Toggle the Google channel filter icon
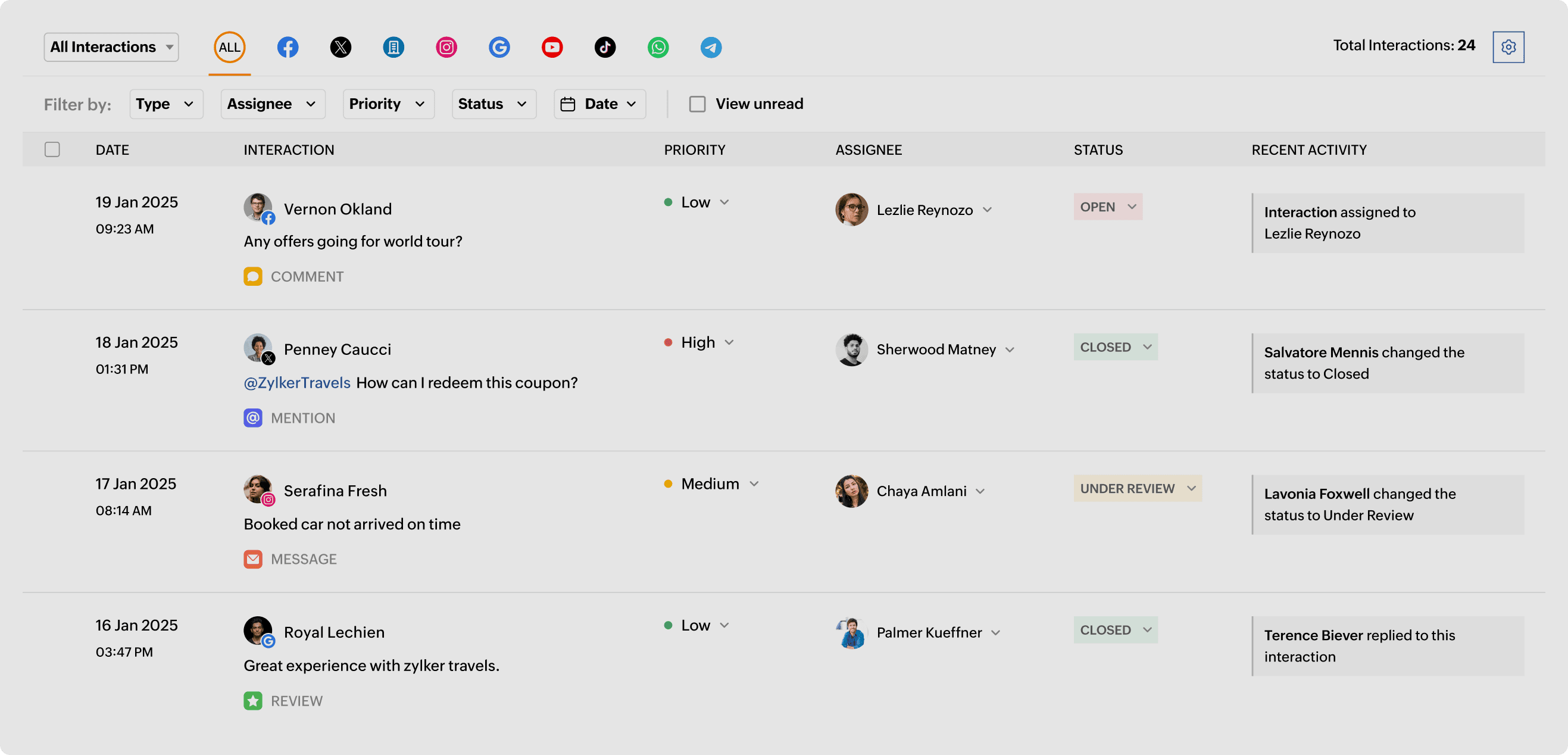Screen dimensions: 1568x755 pos(499,47)
